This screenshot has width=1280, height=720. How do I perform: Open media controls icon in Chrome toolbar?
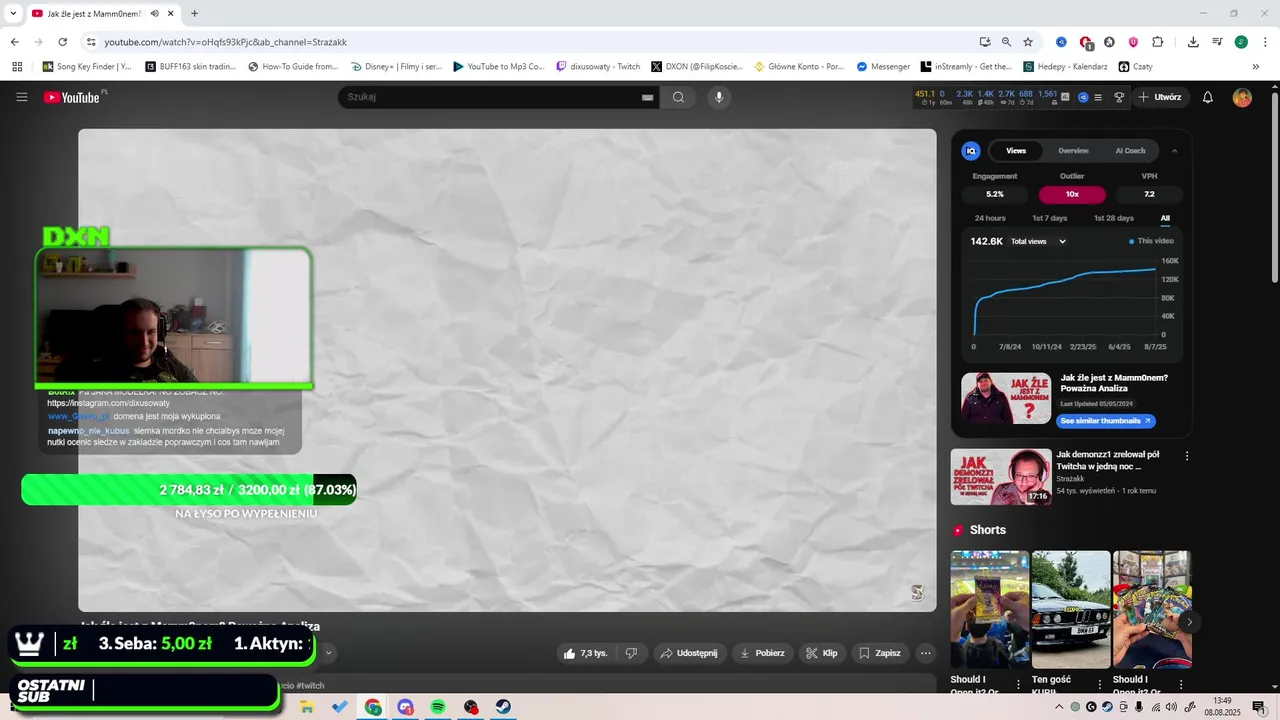[1217, 42]
